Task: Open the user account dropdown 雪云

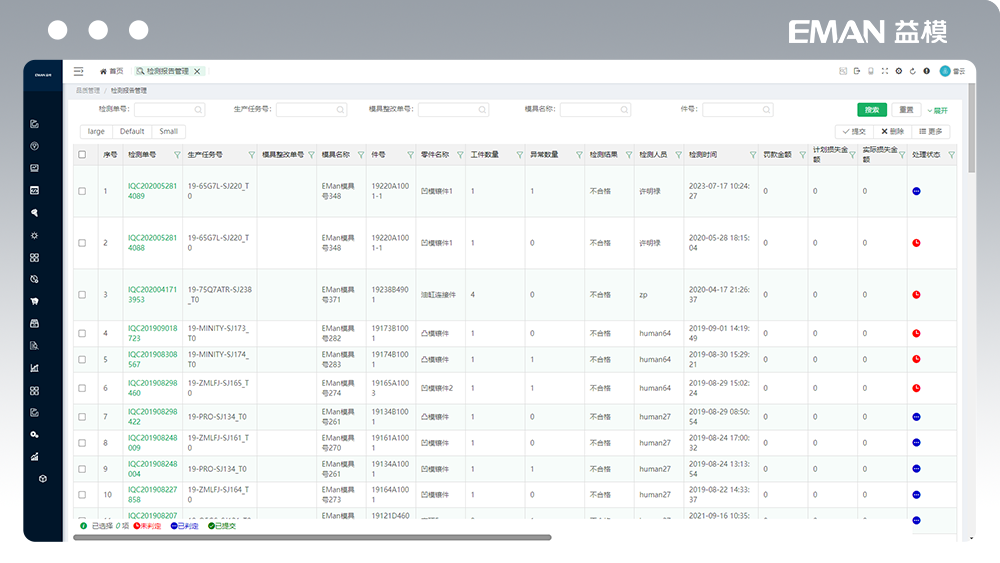Action: point(951,71)
